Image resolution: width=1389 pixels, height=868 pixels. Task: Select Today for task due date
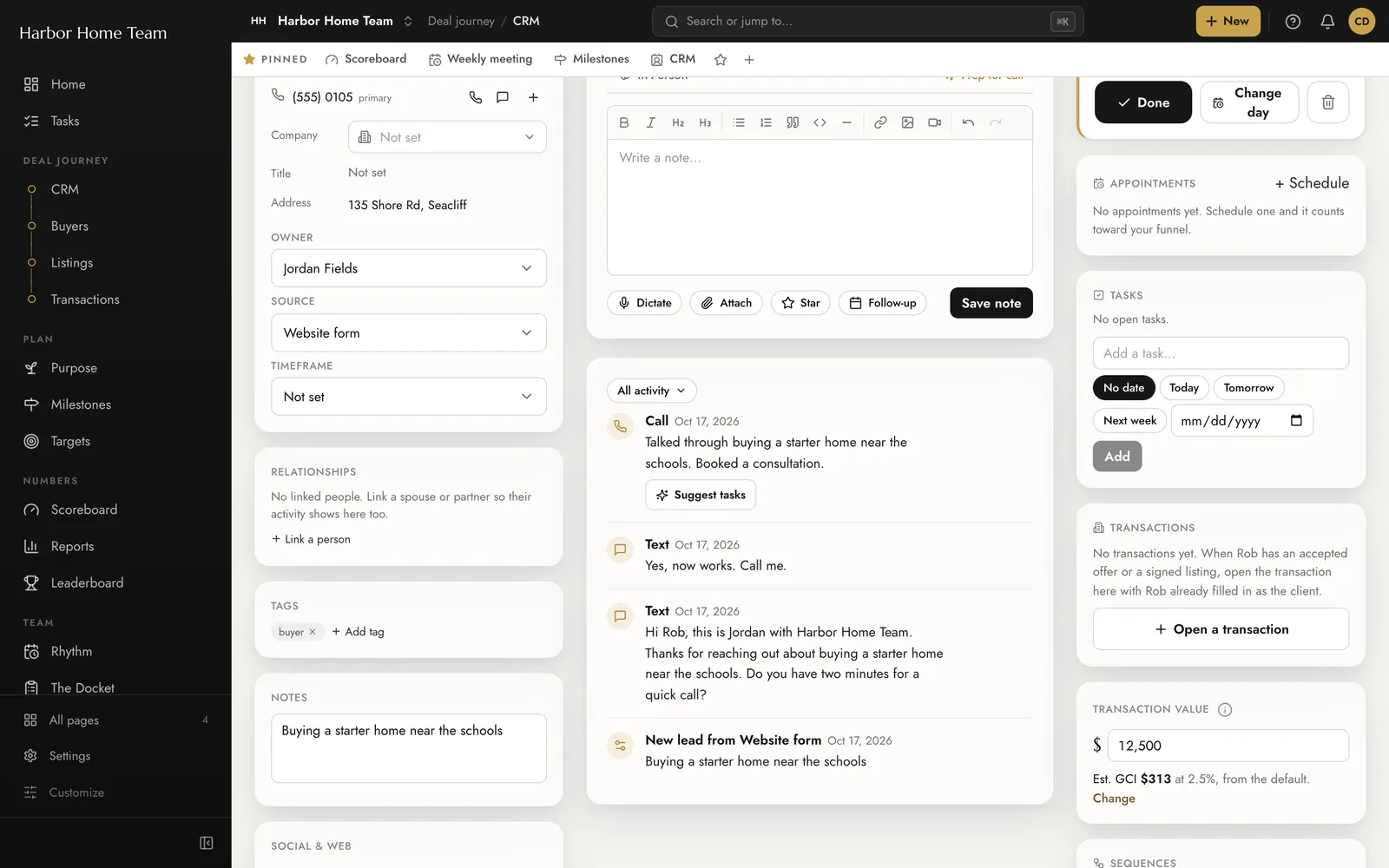pyautogui.click(x=1184, y=388)
